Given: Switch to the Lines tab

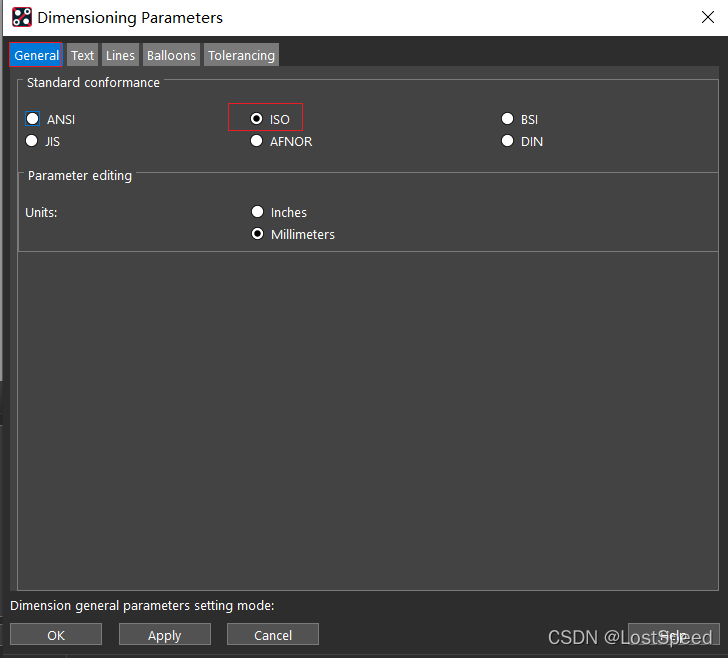Looking at the screenshot, I should pyautogui.click(x=120, y=55).
